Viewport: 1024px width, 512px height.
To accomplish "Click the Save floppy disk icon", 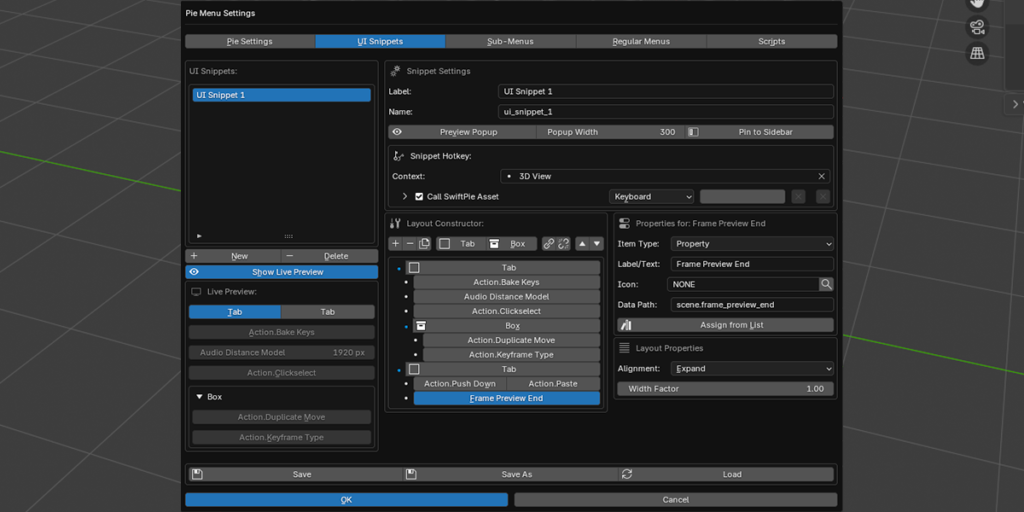I will (x=197, y=474).
